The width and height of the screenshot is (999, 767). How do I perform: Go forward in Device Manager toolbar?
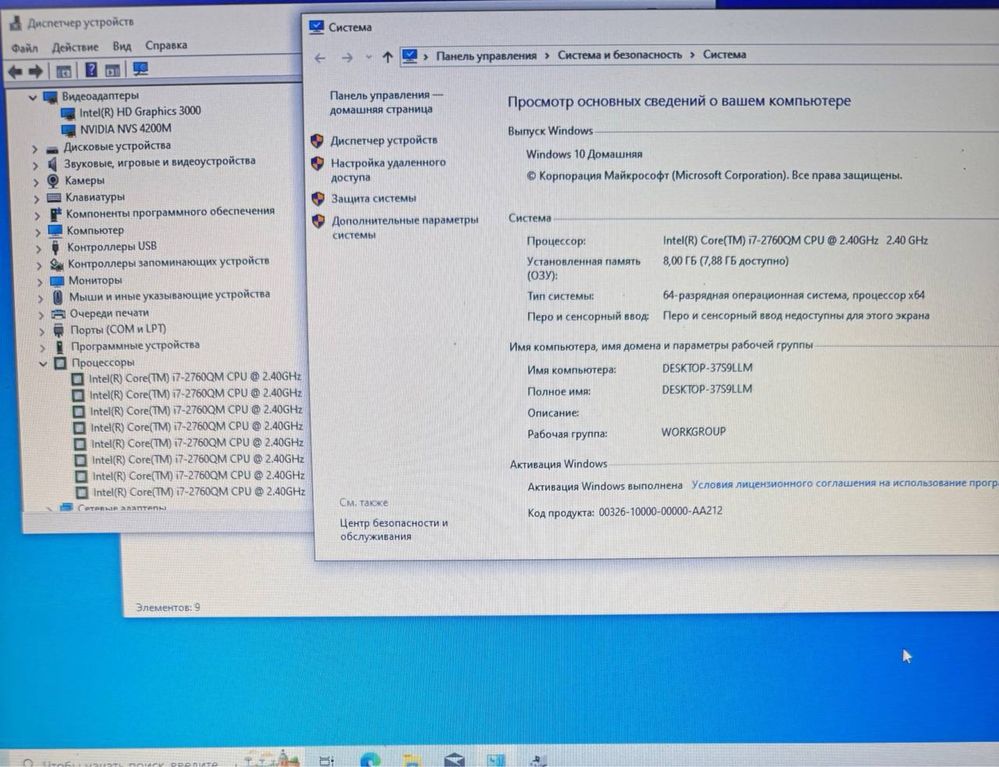tap(36, 71)
